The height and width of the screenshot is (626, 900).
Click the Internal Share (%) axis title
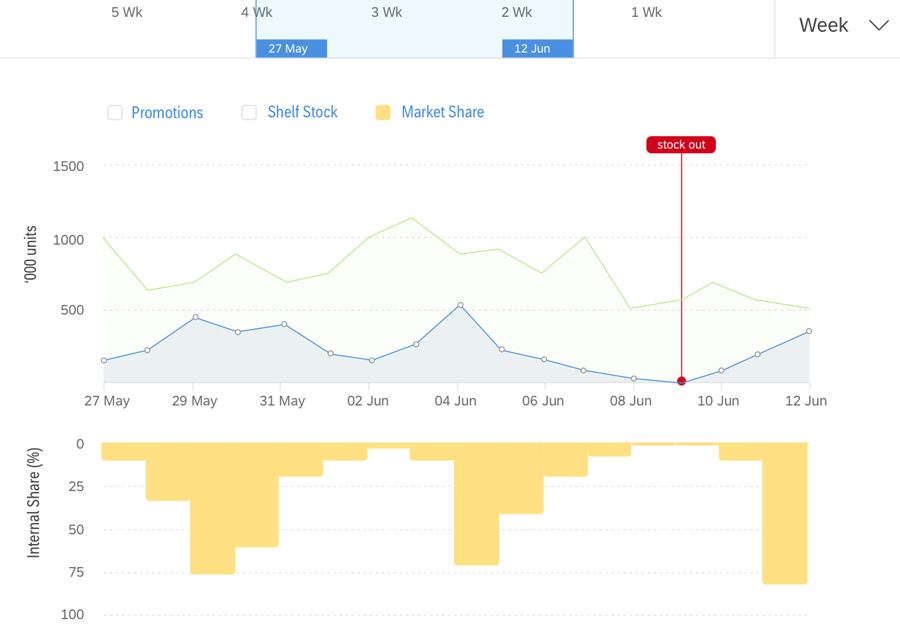point(34,503)
